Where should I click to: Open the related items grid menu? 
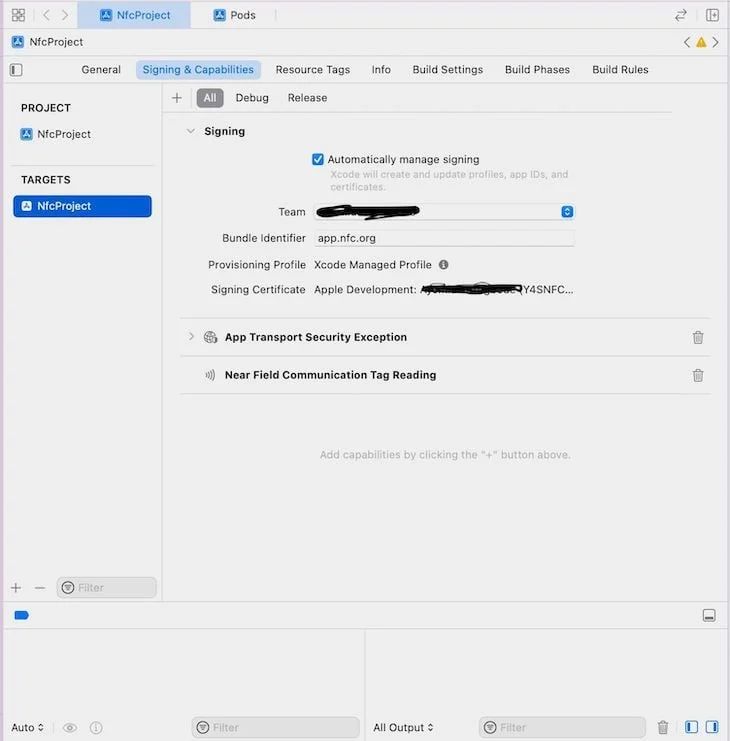click(x=18, y=15)
